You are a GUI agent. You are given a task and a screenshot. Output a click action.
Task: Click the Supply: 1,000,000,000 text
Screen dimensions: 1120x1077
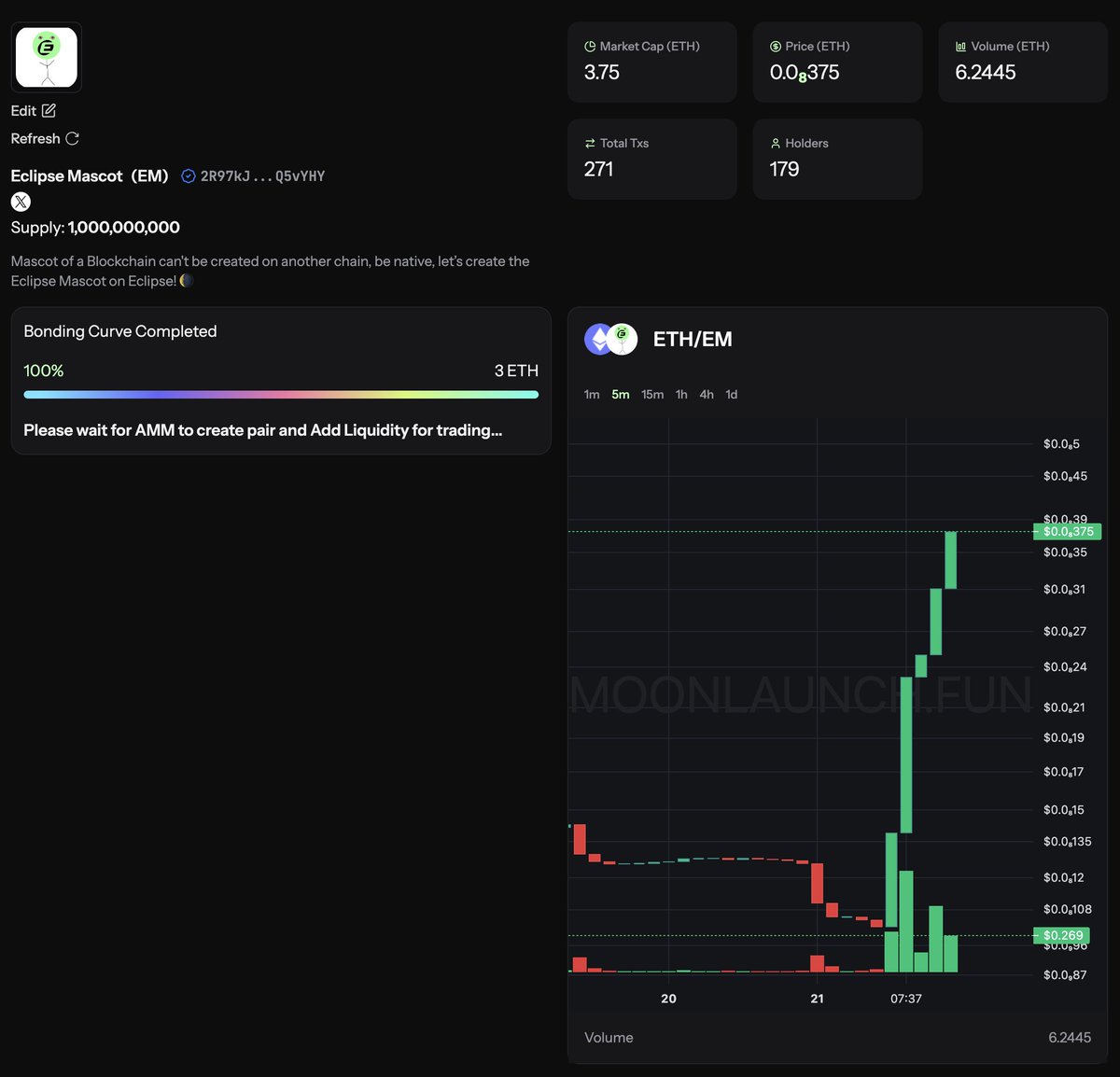95,228
